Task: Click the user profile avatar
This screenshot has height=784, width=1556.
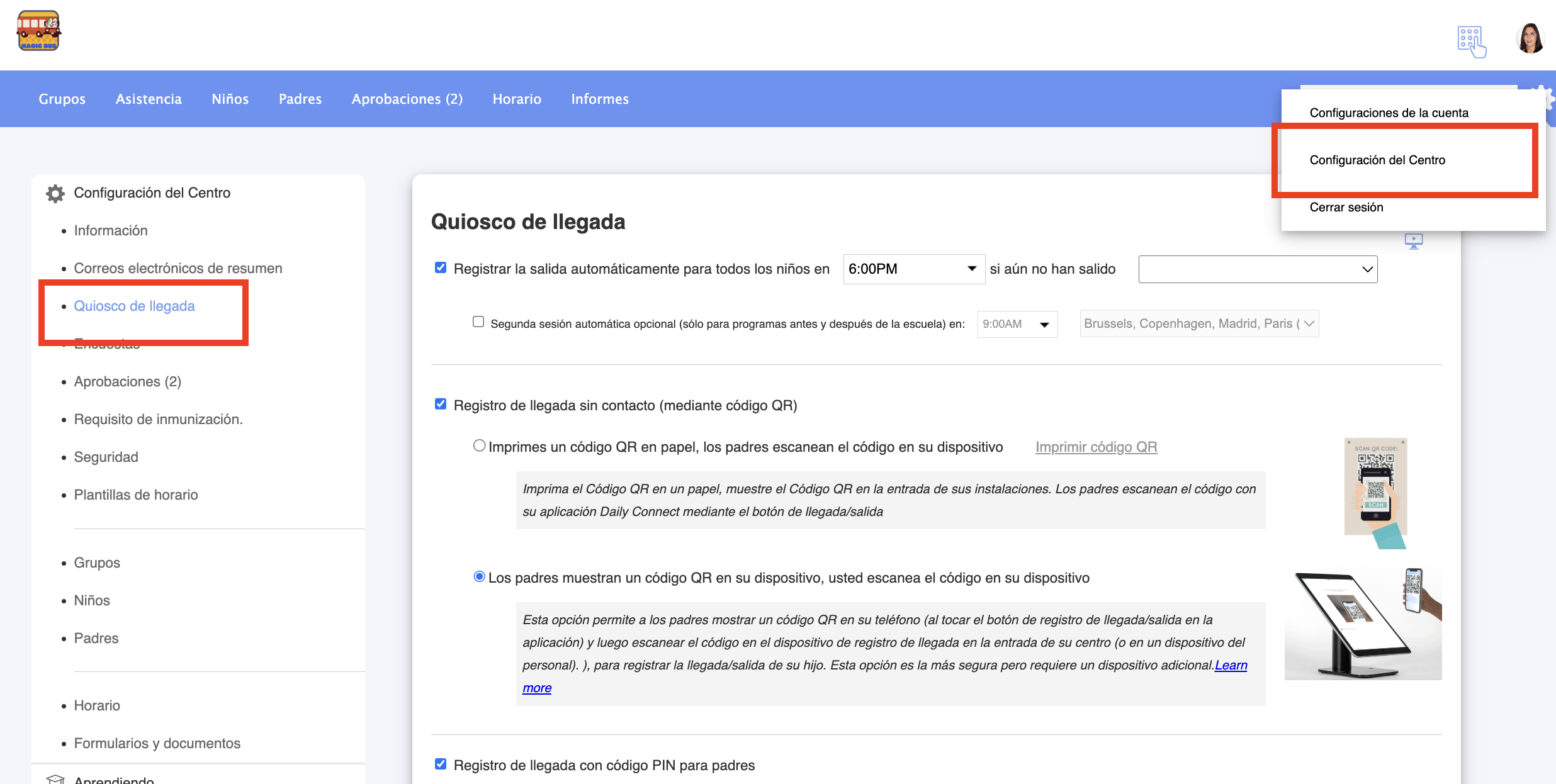Action: [1530, 39]
